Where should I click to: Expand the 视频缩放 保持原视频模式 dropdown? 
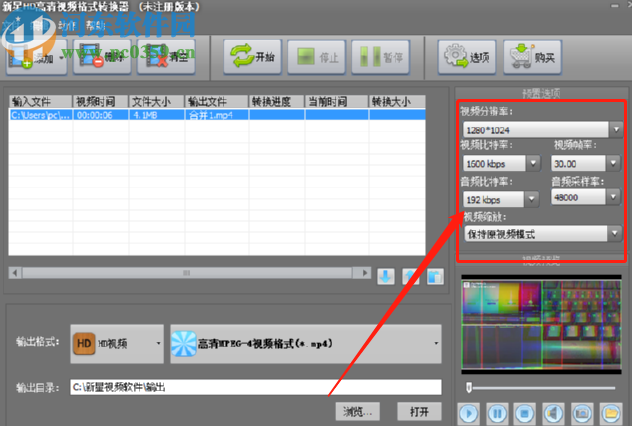pyautogui.click(x=615, y=233)
